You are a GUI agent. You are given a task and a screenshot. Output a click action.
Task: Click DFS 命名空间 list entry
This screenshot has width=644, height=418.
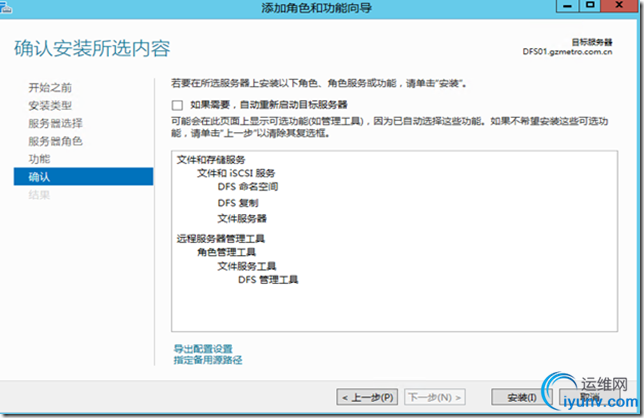[248, 187]
